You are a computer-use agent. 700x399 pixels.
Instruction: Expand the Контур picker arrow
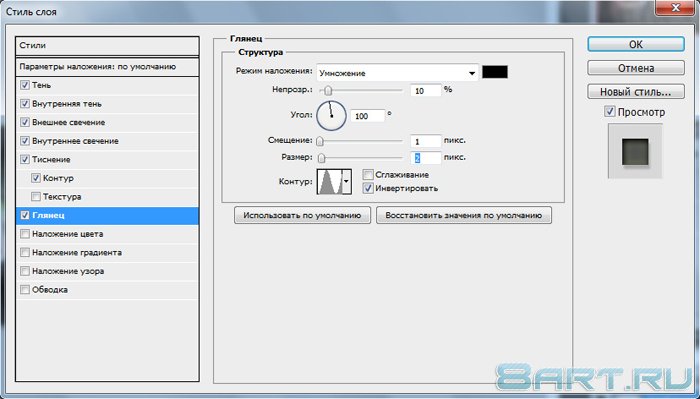pyautogui.click(x=346, y=182)
